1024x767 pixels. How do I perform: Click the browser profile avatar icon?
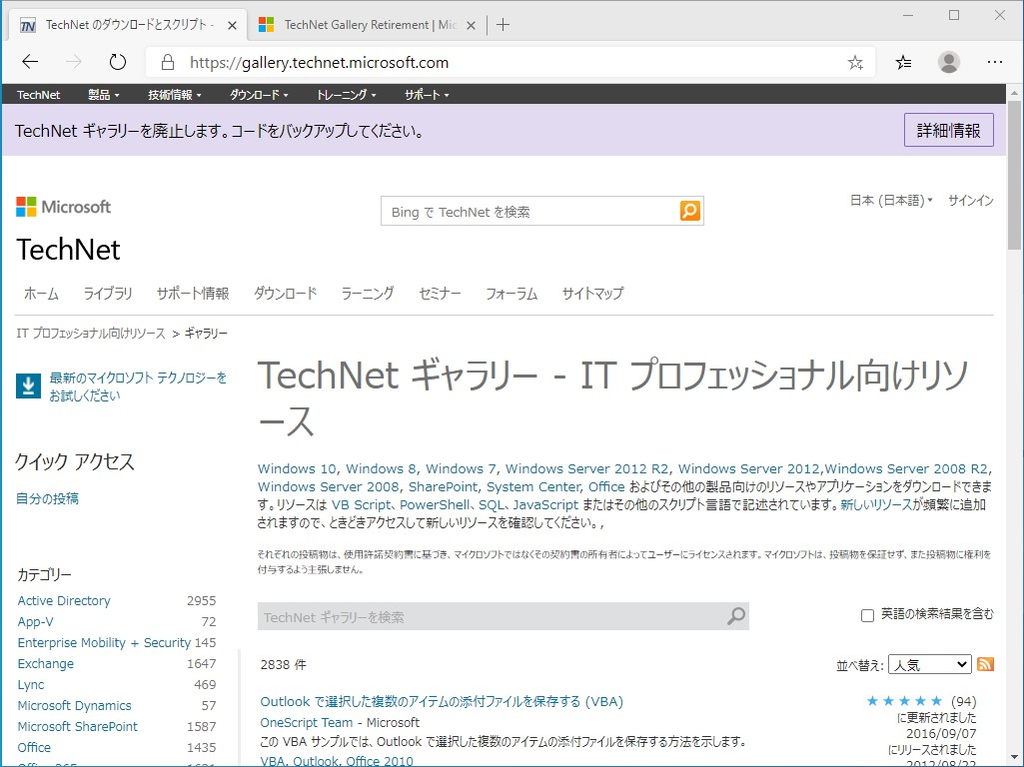pyautogui.click(x=948, y=61)
